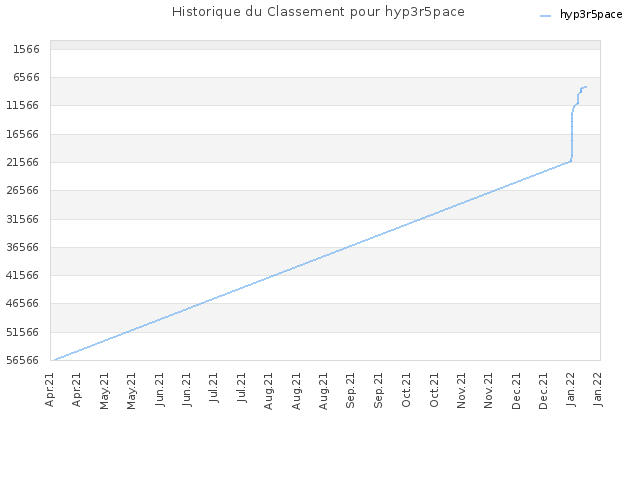Image resolution: width=640 pixels, height=480 pixels.
Task: Click the 41566 y-axis label
Action: tap(22, 275)
